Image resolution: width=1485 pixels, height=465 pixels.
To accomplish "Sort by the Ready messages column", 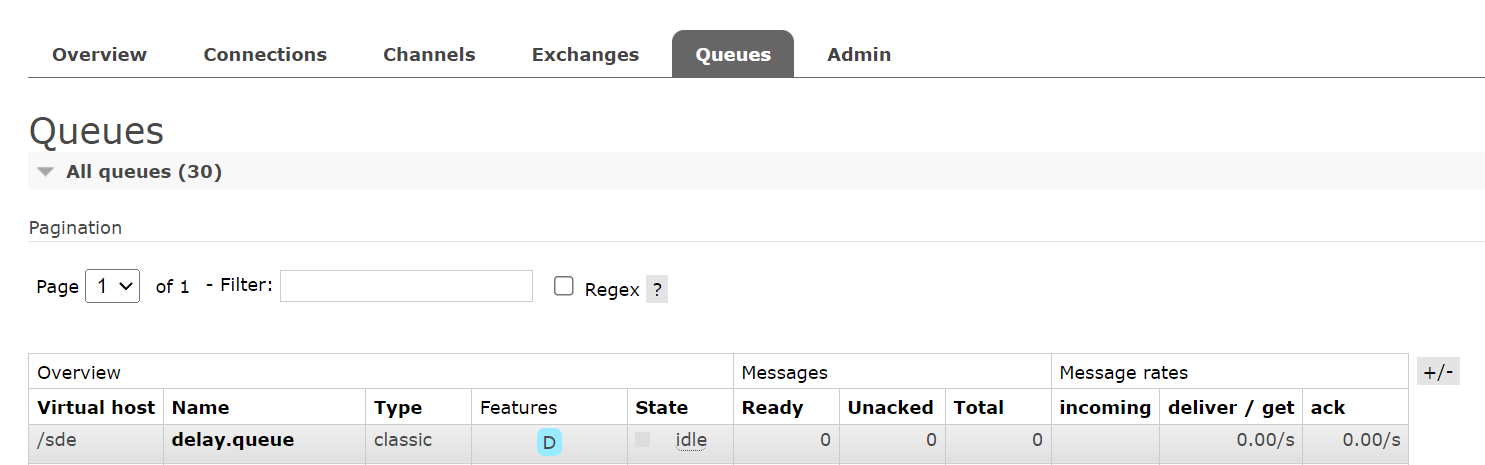I will [x=772, y=407].
